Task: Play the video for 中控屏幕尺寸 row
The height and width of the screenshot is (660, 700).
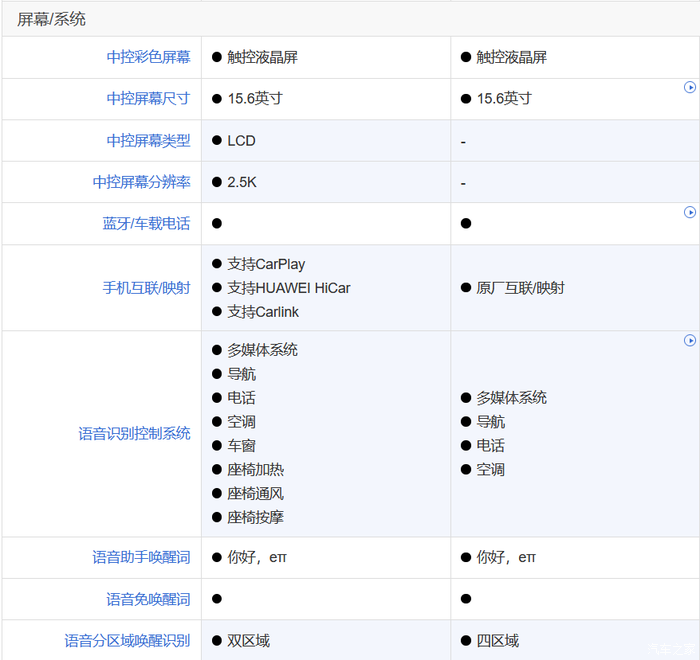Action: (689, 88)
